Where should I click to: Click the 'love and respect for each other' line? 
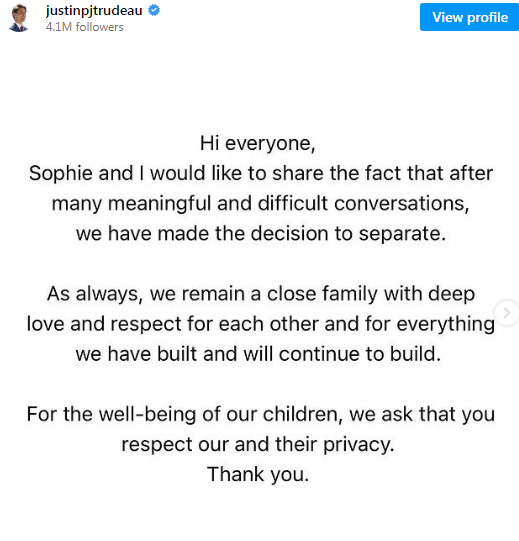coord(261,324)
